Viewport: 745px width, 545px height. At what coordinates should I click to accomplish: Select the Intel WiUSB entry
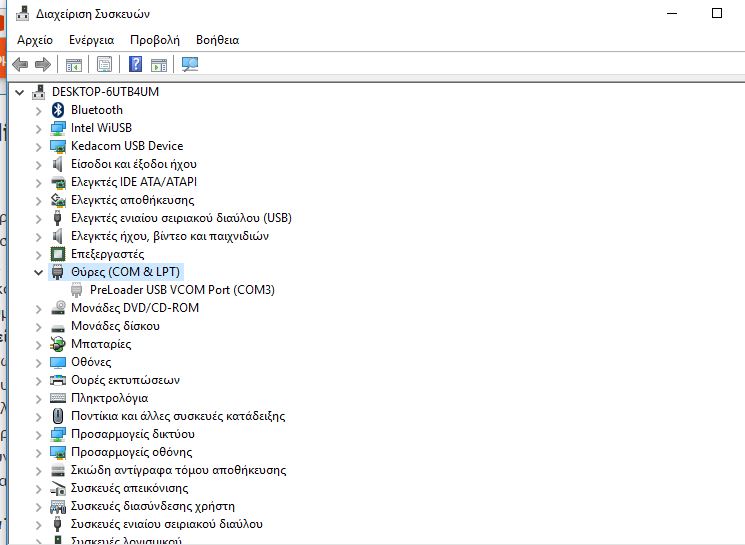[100, 128]
